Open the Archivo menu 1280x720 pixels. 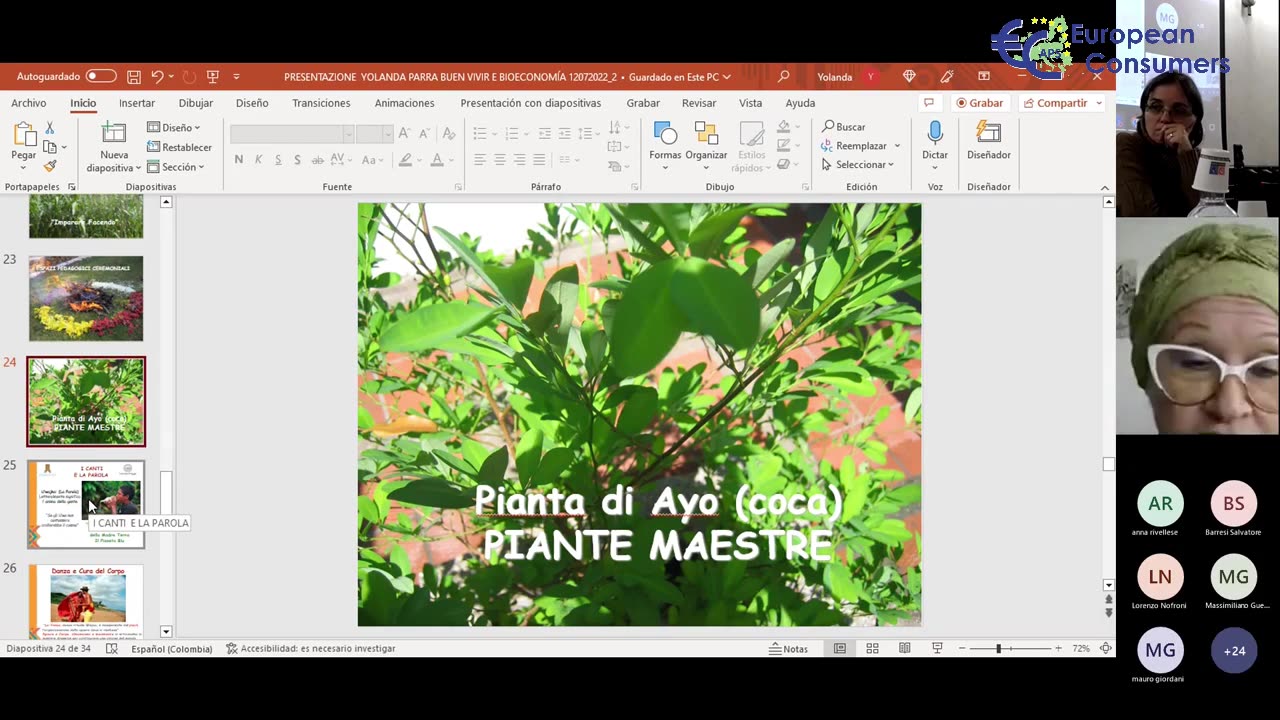tap(29, 103)
